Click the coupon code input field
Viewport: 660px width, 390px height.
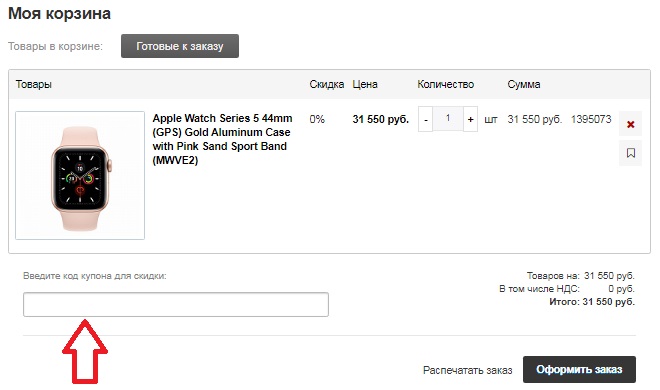(176, 304)
